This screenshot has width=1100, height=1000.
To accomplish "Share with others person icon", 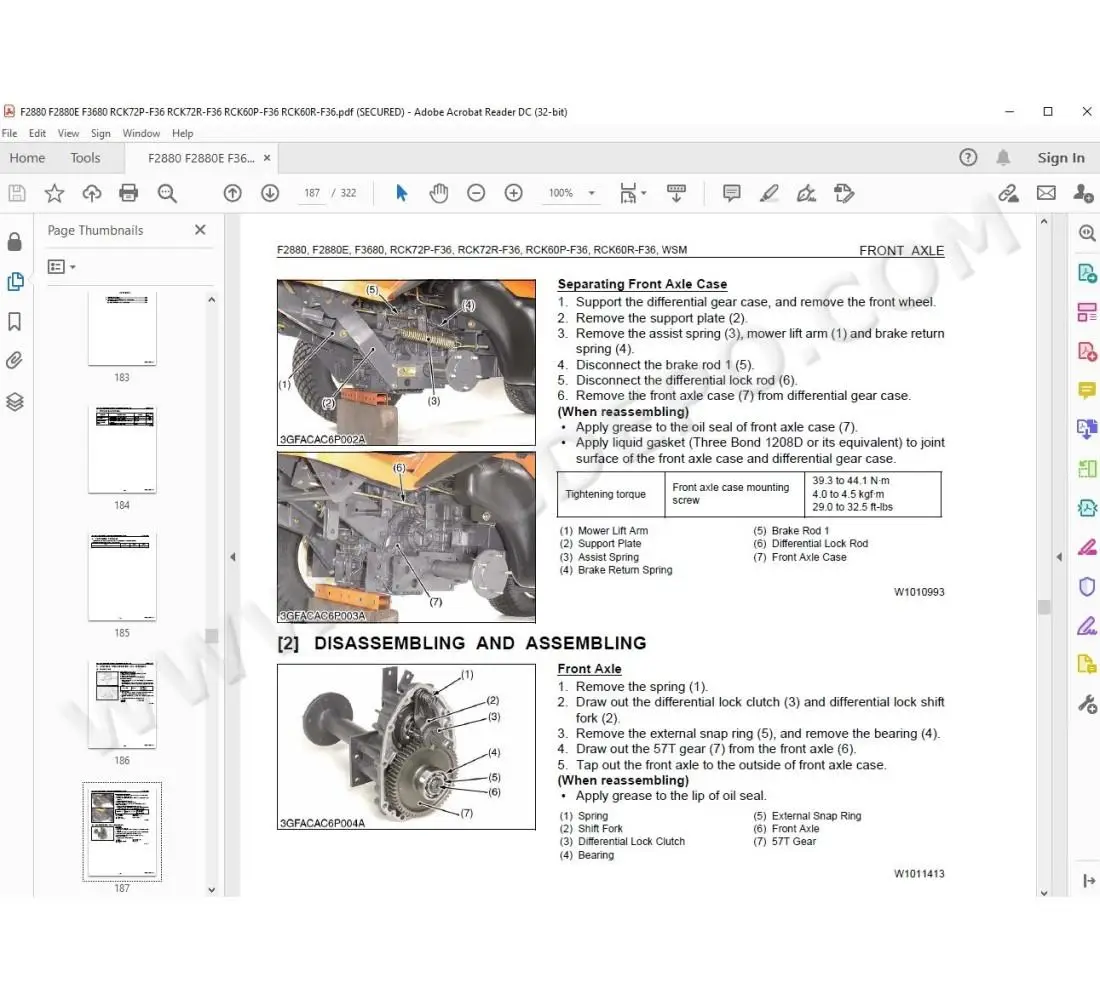I will pyautogui.click(x=1083, y=193).
